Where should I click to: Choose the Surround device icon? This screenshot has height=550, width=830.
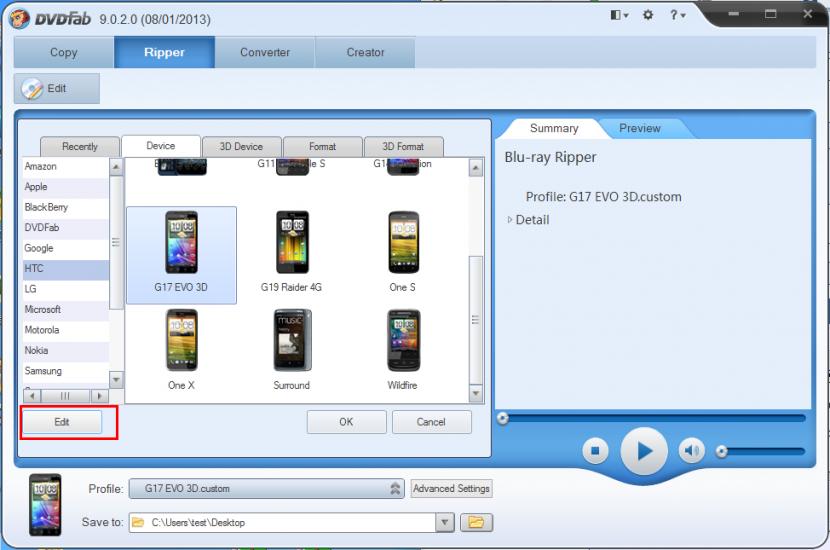[x=292, y=341]
